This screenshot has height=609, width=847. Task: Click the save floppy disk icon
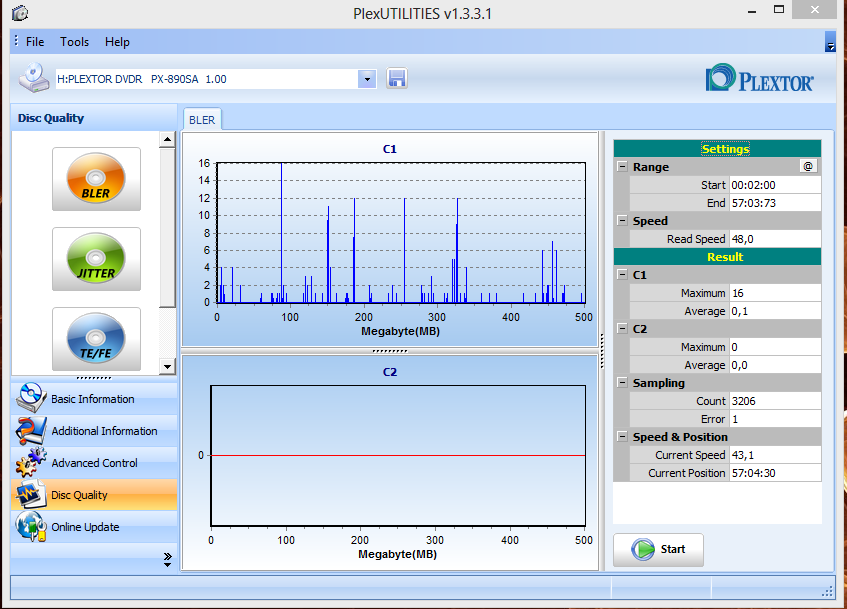click(397, 79)
